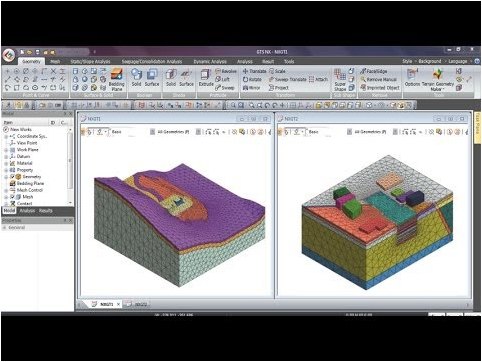Click the model tree vertical scrollbar
Screen dimensions: 482x362
(70, 166)
